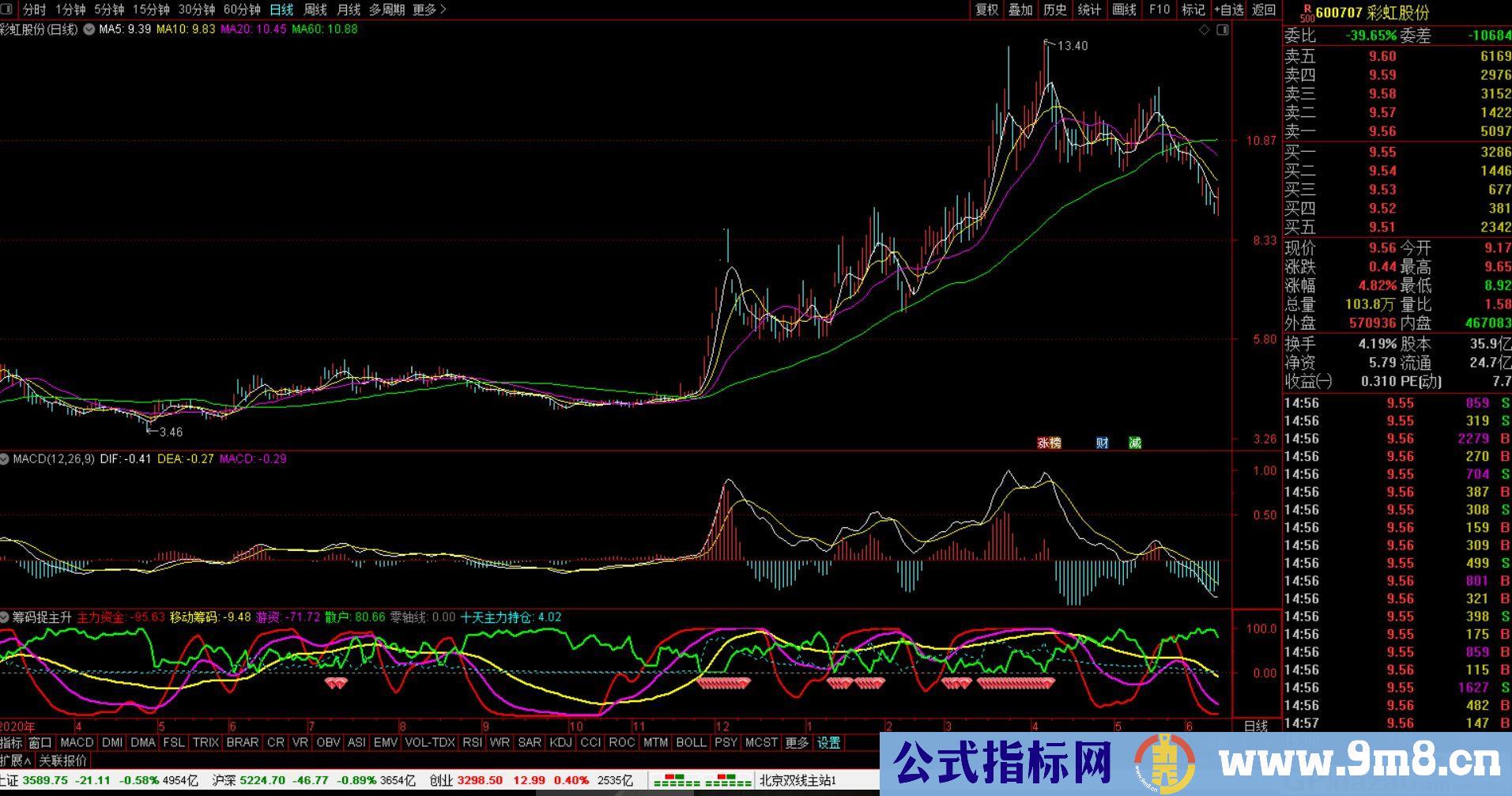Open the 关联报价 tab
Viewport: 1512px width, 796px height.
(x=63, y=760)
